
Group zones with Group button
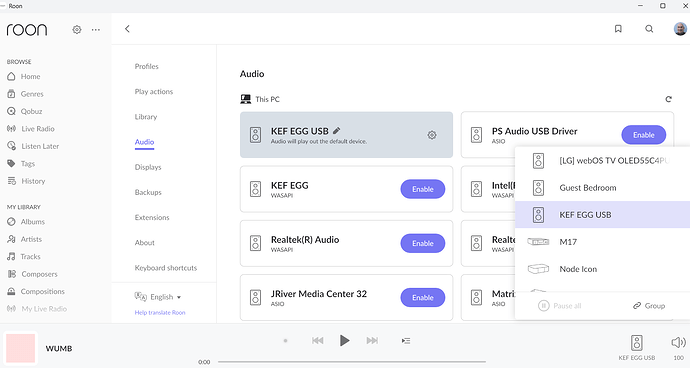[x=649, y=305]
